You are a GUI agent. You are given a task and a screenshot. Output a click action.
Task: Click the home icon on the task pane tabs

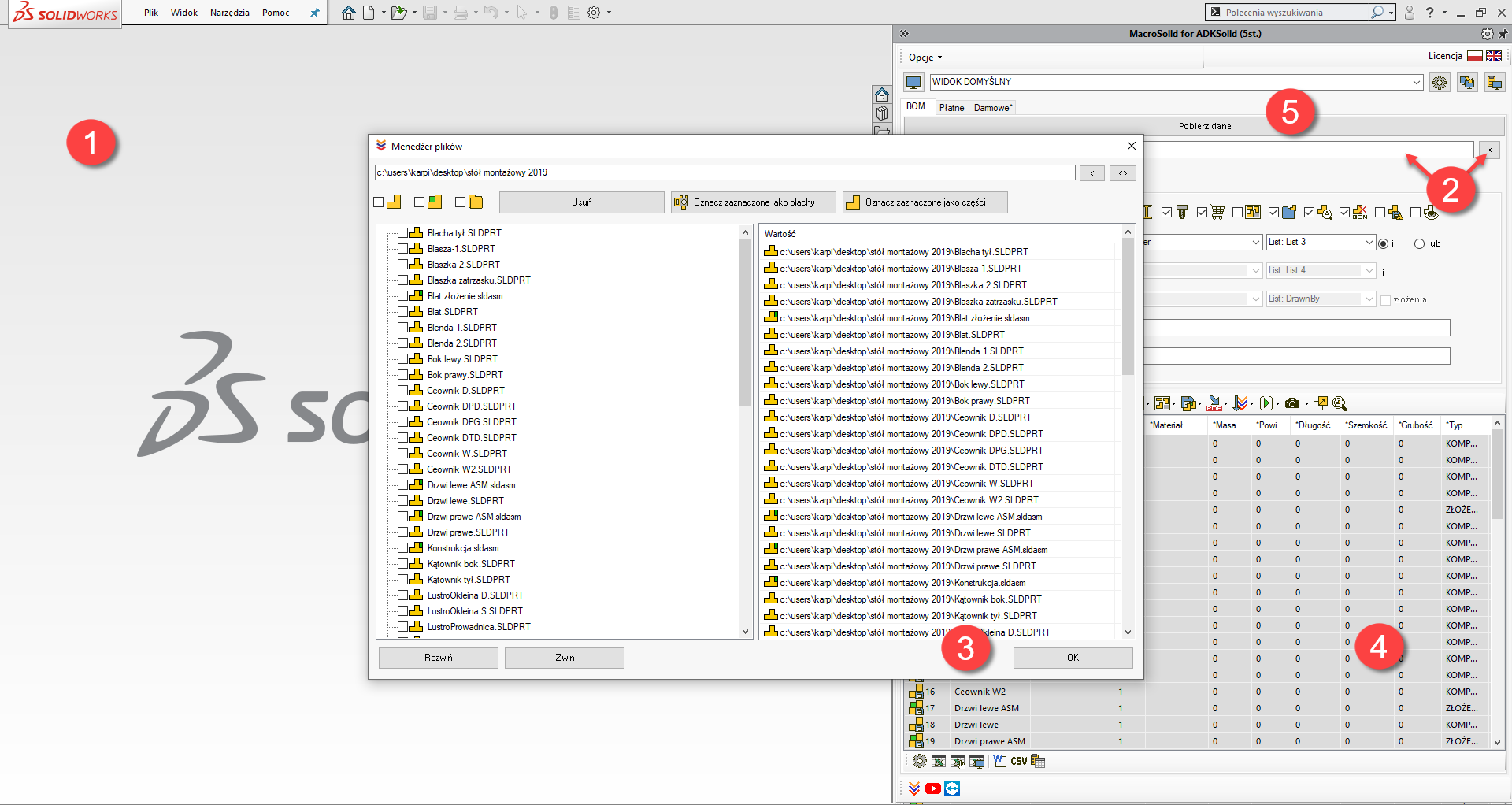tap(882, 95)
